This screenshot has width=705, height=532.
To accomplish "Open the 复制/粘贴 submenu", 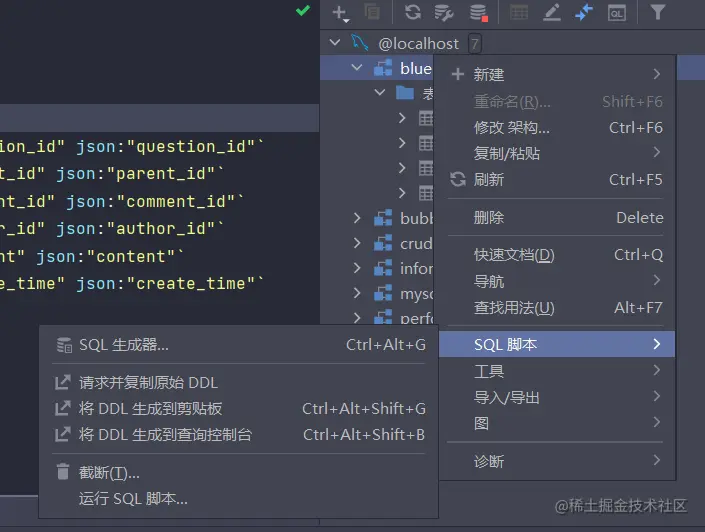I will pos(557,153).
